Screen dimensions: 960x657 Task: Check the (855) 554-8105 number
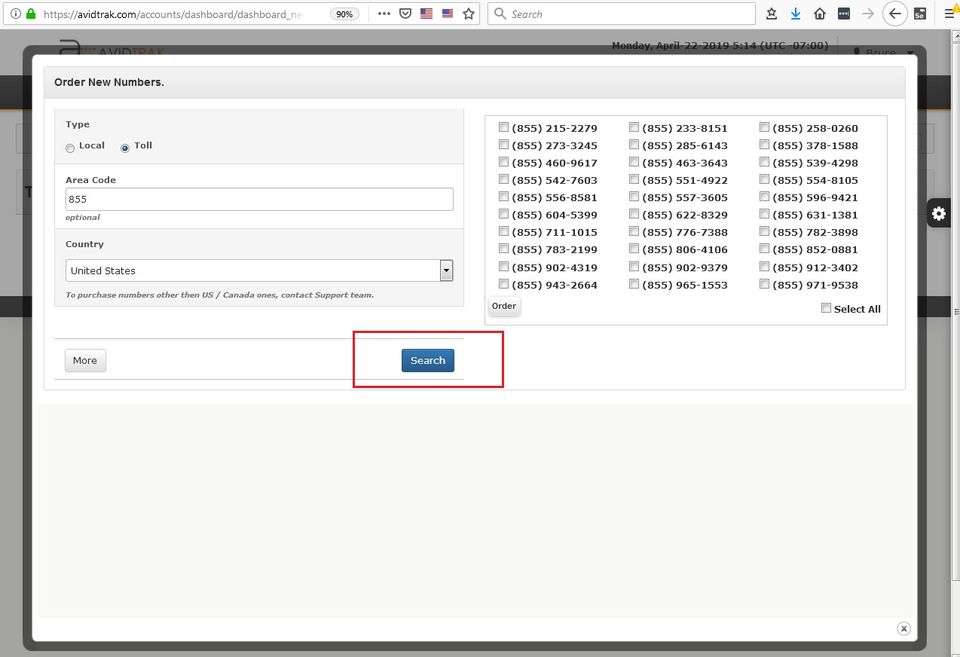(x=764, y=179)
